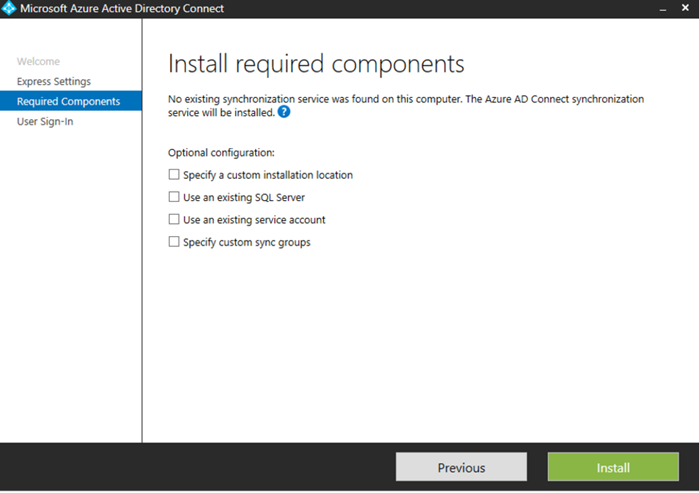Viewport: 699px width, 493px height.
Task: Check the Use an existing service account box
Action: point(174,219)
